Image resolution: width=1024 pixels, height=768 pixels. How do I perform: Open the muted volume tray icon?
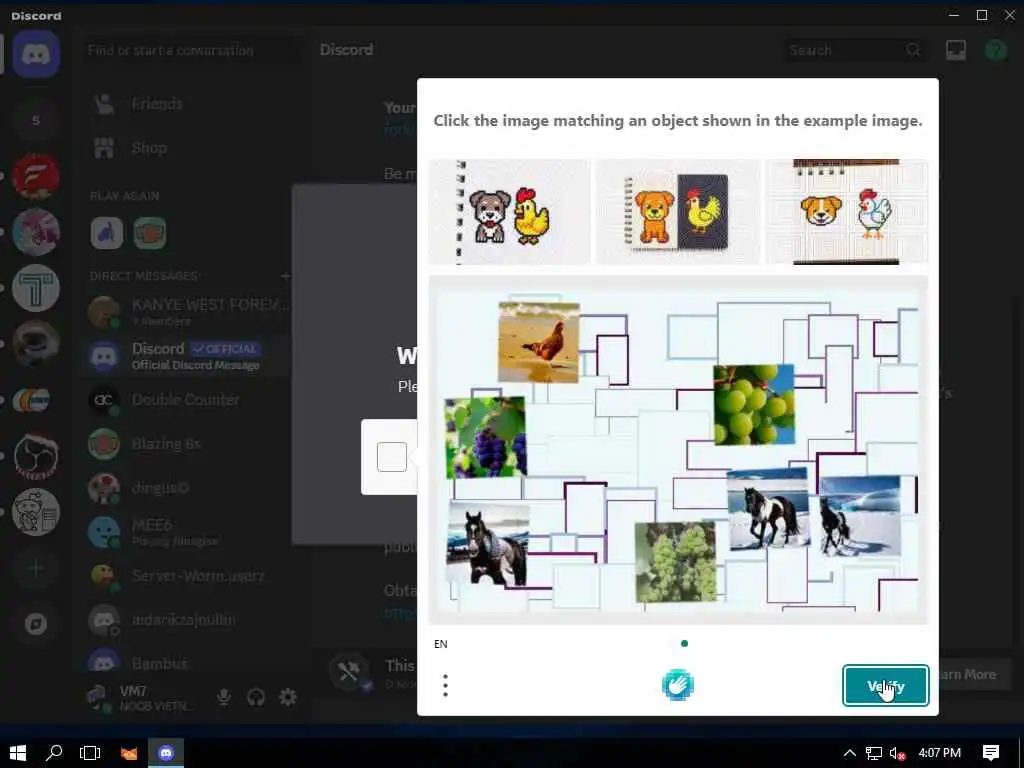tap(898, 753)
